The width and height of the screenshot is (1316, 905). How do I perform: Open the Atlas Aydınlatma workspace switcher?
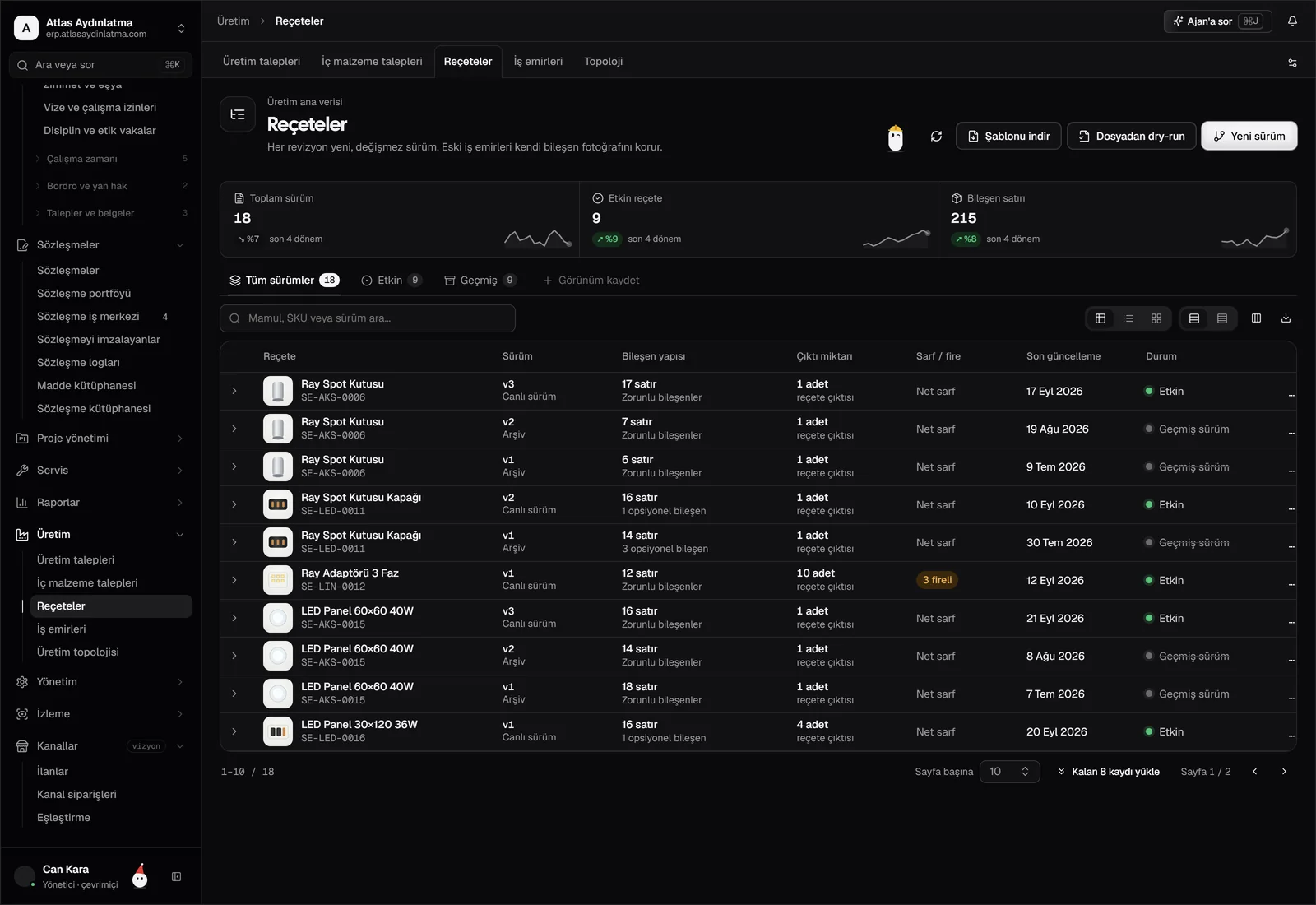[x=100, y=28]
